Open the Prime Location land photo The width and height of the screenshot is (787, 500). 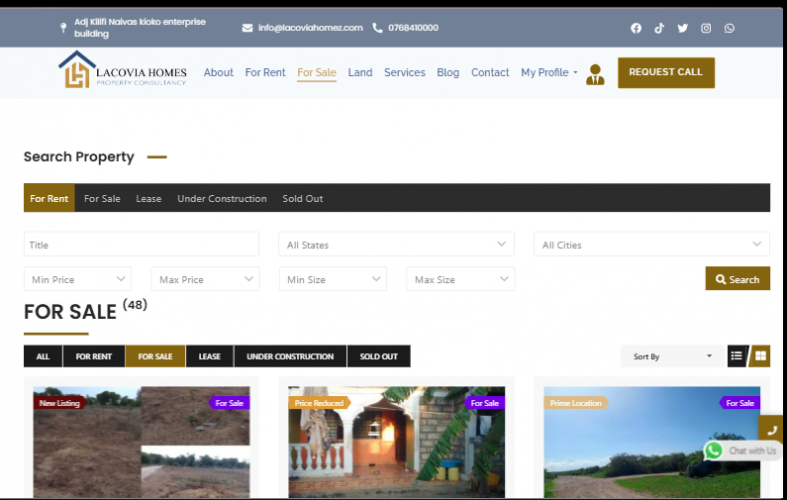651,442
